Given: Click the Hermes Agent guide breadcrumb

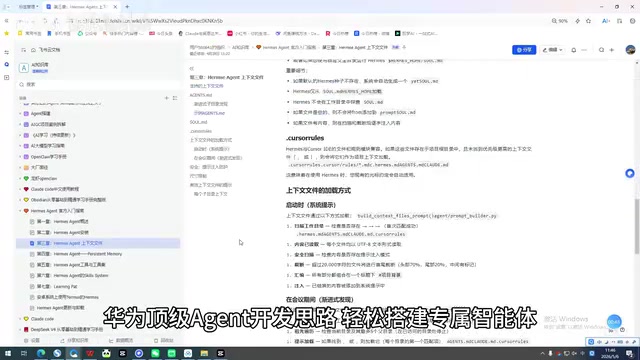Looking at the screenshot, I should [286, 47].
